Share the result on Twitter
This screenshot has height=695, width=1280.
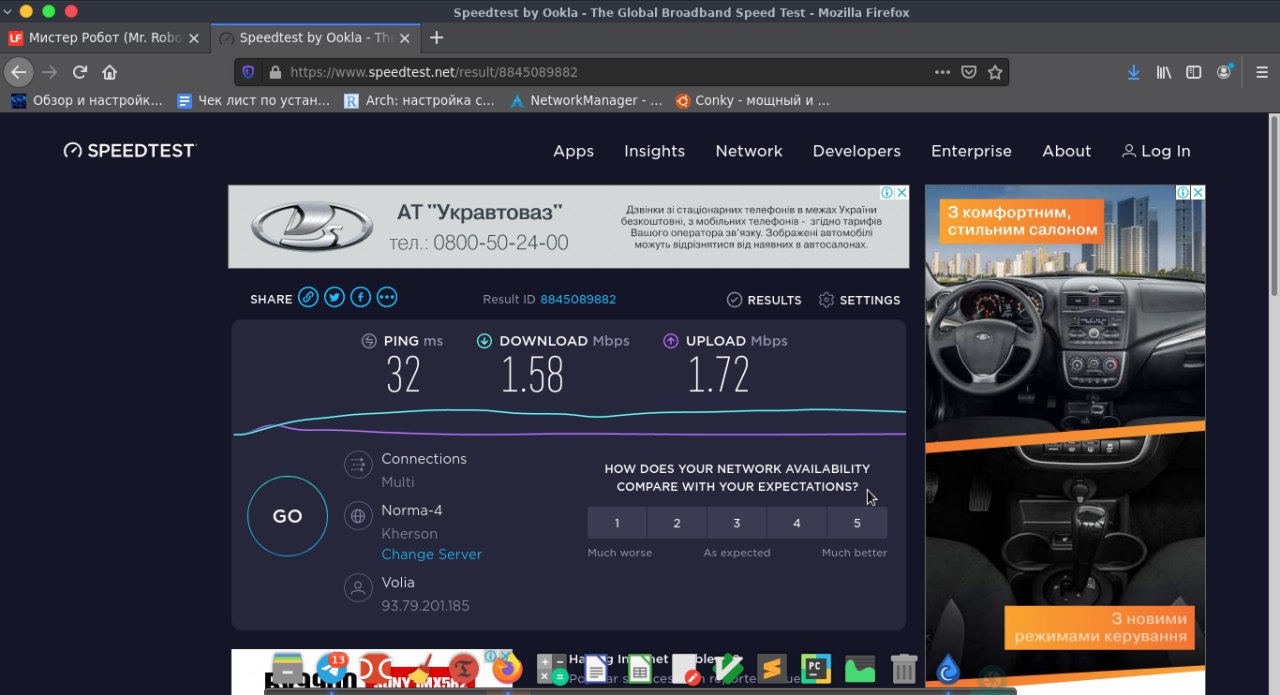click(334, 298)
